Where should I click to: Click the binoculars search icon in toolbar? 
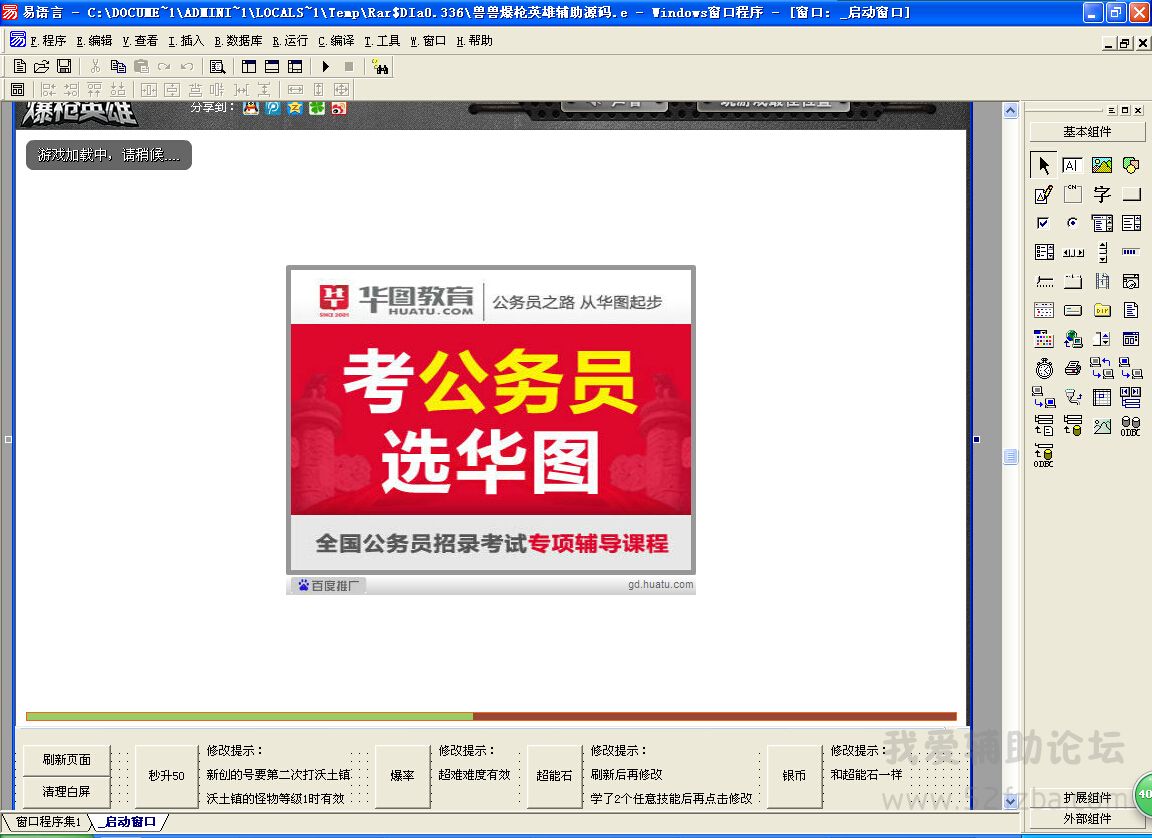[x=380, y=66]
